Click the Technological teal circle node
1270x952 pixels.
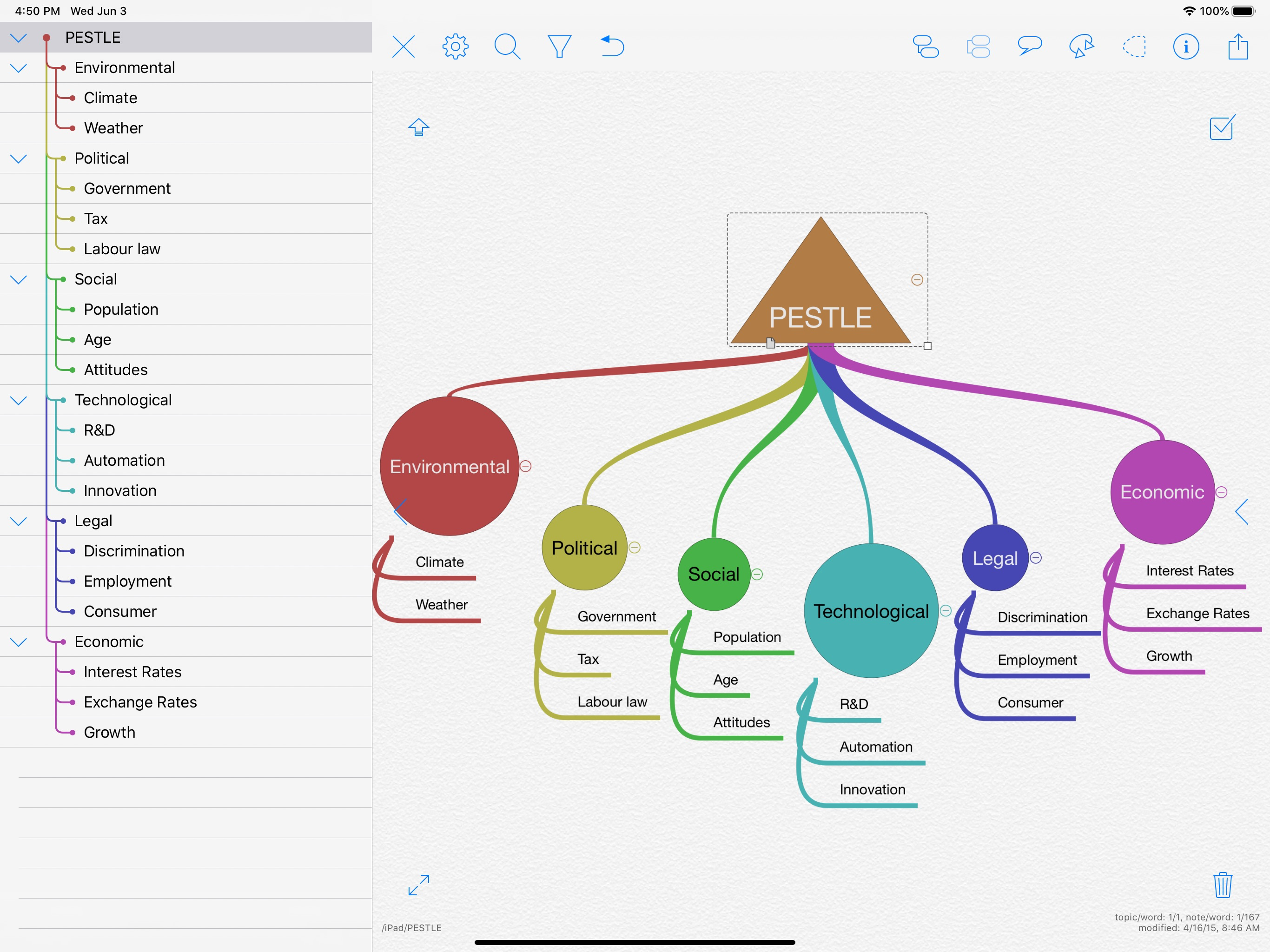(871, 611)
